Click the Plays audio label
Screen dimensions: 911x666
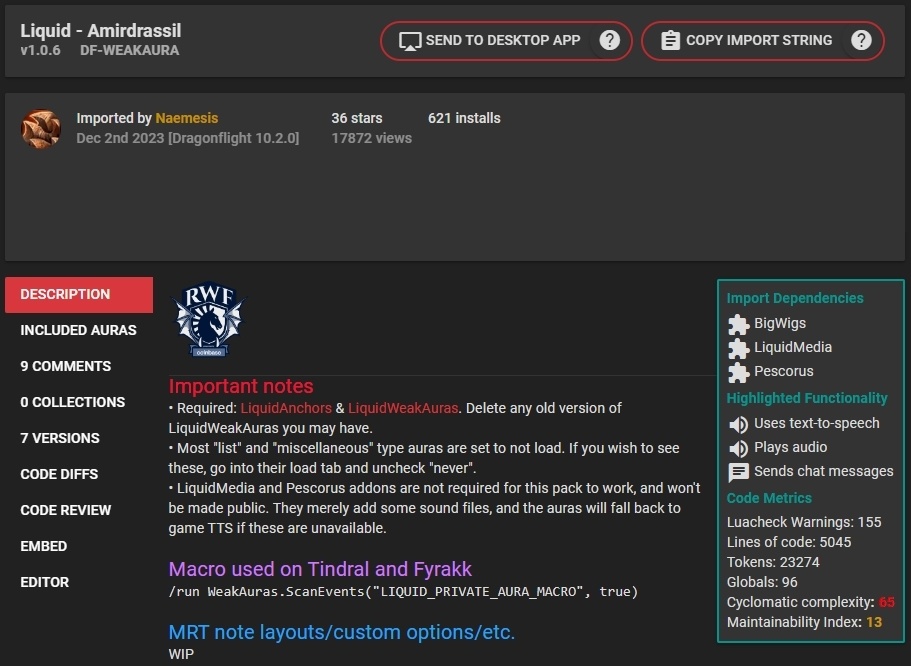pyautogui.click(x=791, y=447)
